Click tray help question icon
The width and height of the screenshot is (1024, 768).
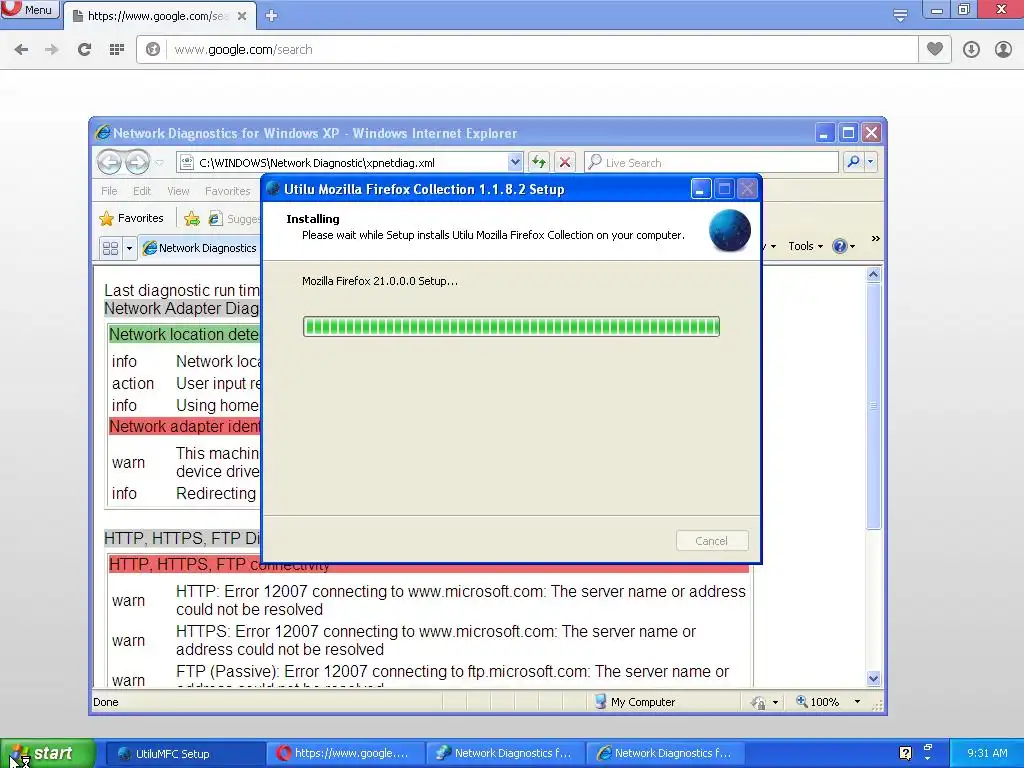coord(905,754)
